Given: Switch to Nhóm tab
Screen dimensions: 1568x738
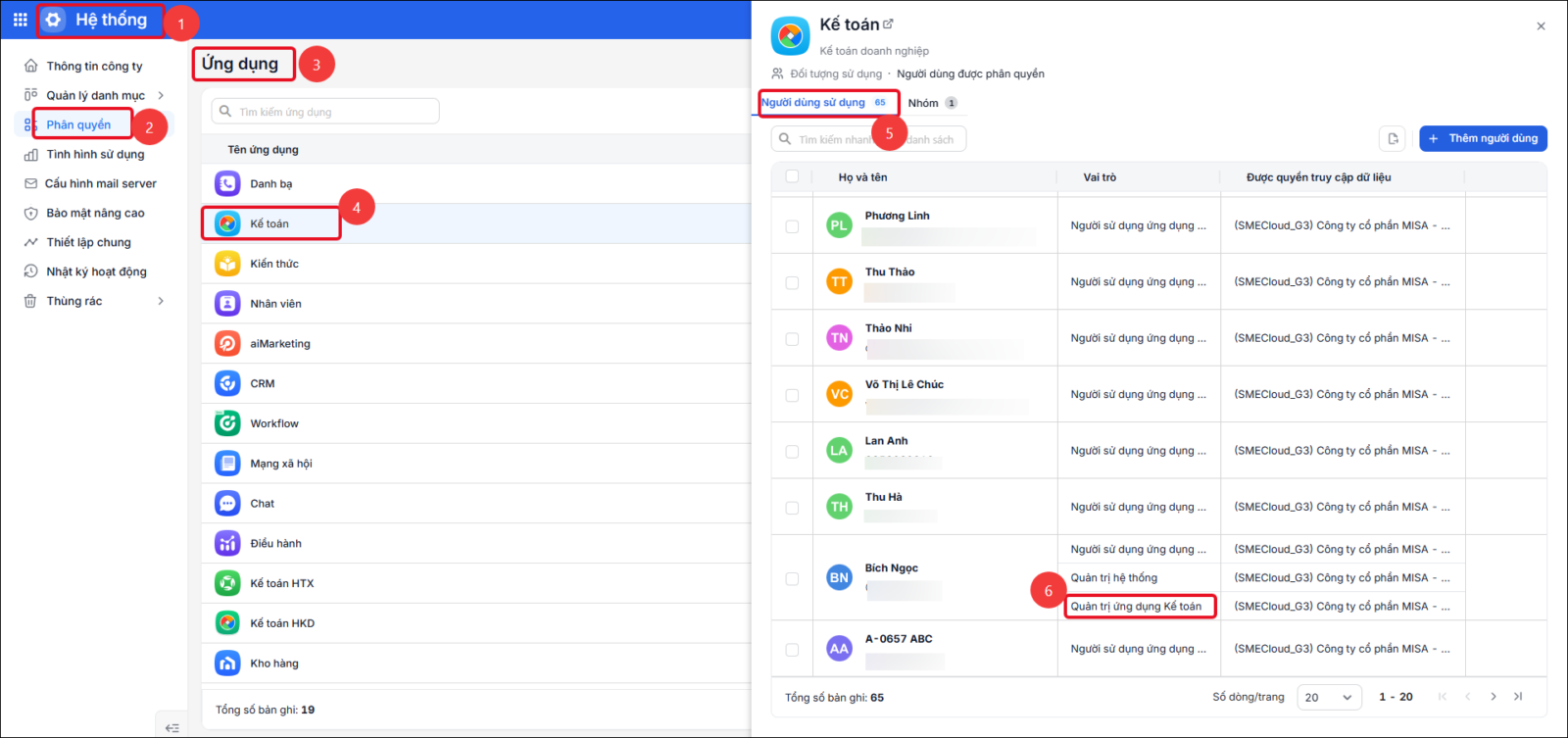Looking at the screenshot, I should [x=932, y=103].
